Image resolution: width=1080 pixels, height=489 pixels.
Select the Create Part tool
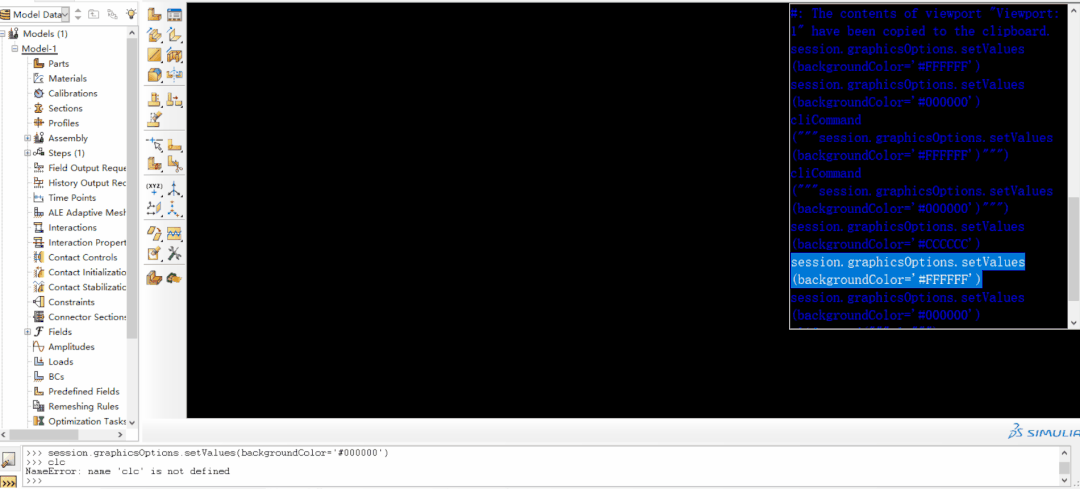click(x=155, y=14)
